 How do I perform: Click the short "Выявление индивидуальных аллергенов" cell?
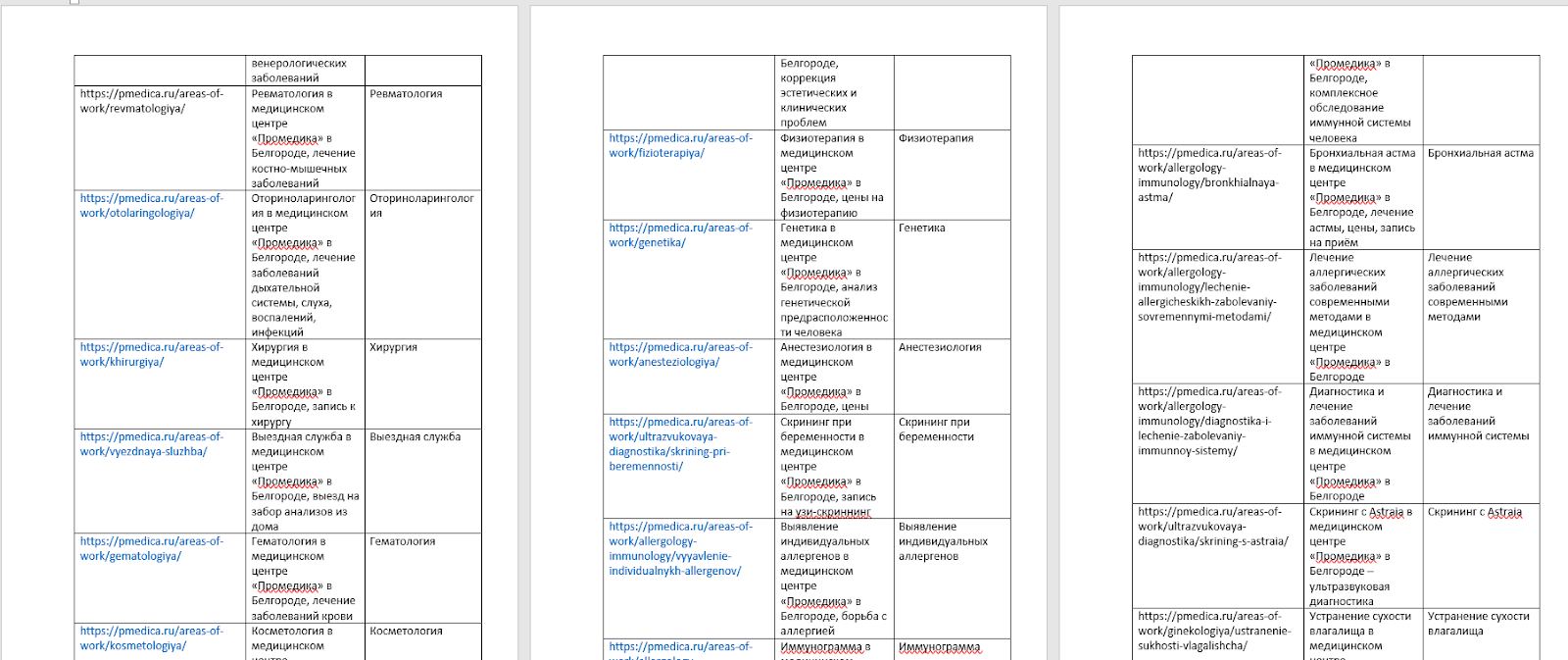952,579
